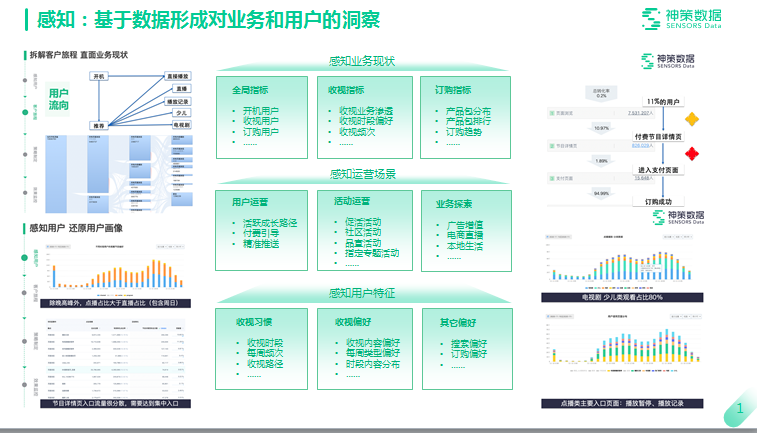Click the green icon in the 页面浏览 funnel row
Screen dimensions: 757x433
[552, 113]
